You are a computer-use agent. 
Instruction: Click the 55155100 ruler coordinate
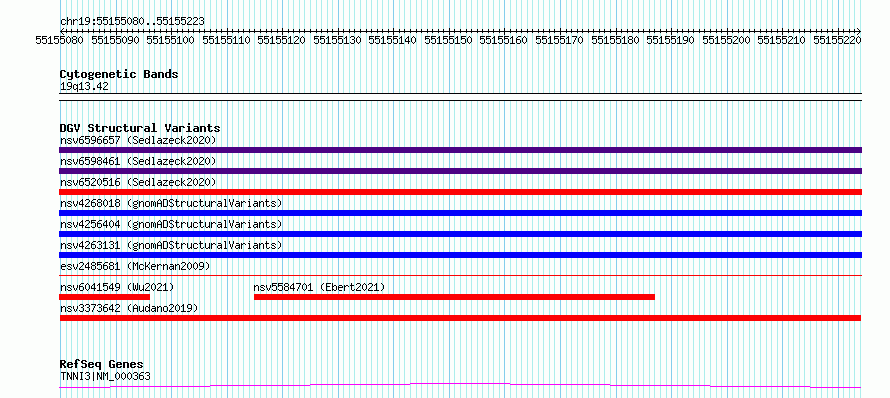pos(171,40)
